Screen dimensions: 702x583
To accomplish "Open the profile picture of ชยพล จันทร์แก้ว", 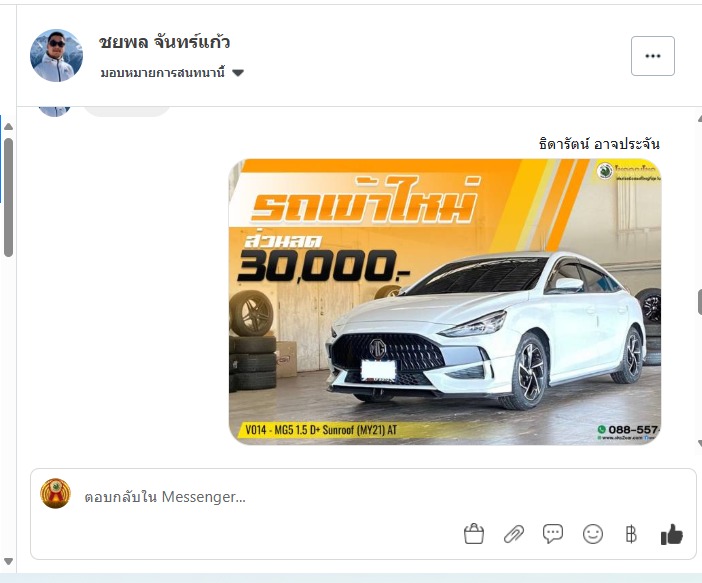I will pyautogui.click(x=56, y=56).
